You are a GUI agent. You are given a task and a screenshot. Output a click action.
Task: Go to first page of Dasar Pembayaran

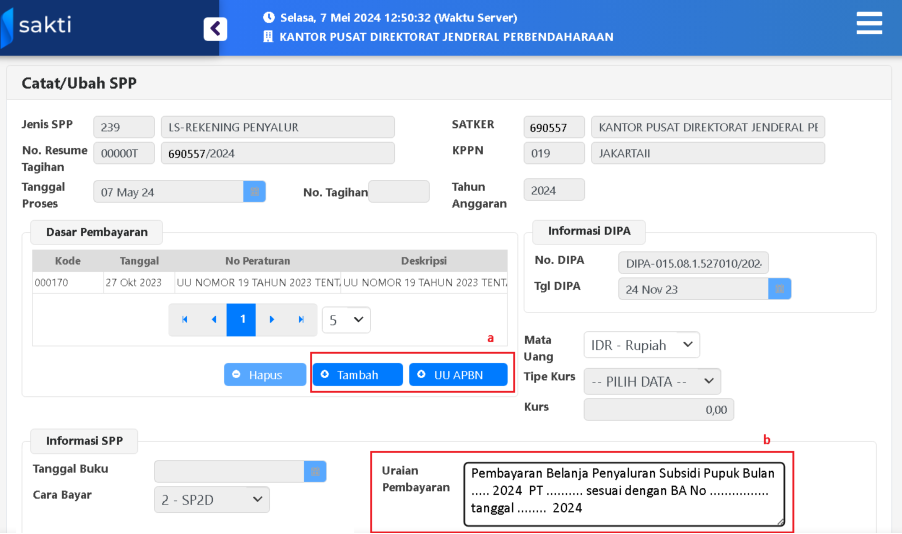[x=184, y=320]
